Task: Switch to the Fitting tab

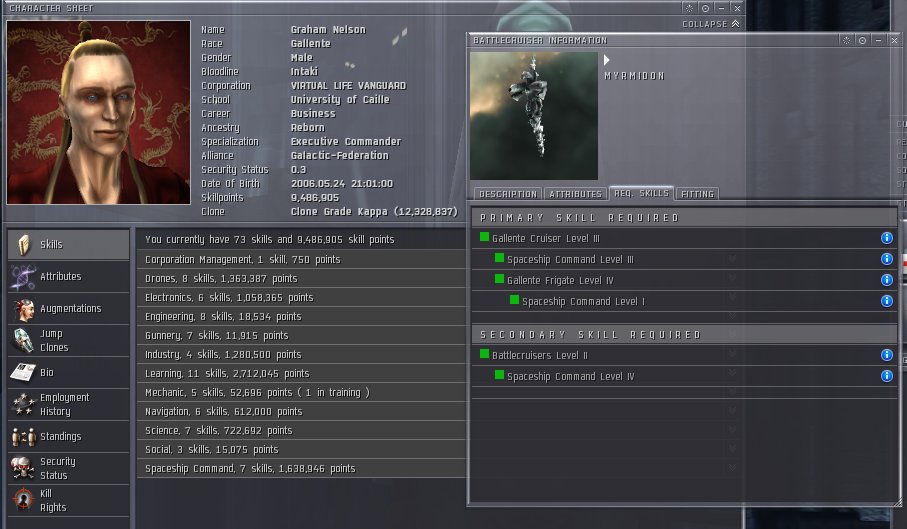Action: [697, 194]
